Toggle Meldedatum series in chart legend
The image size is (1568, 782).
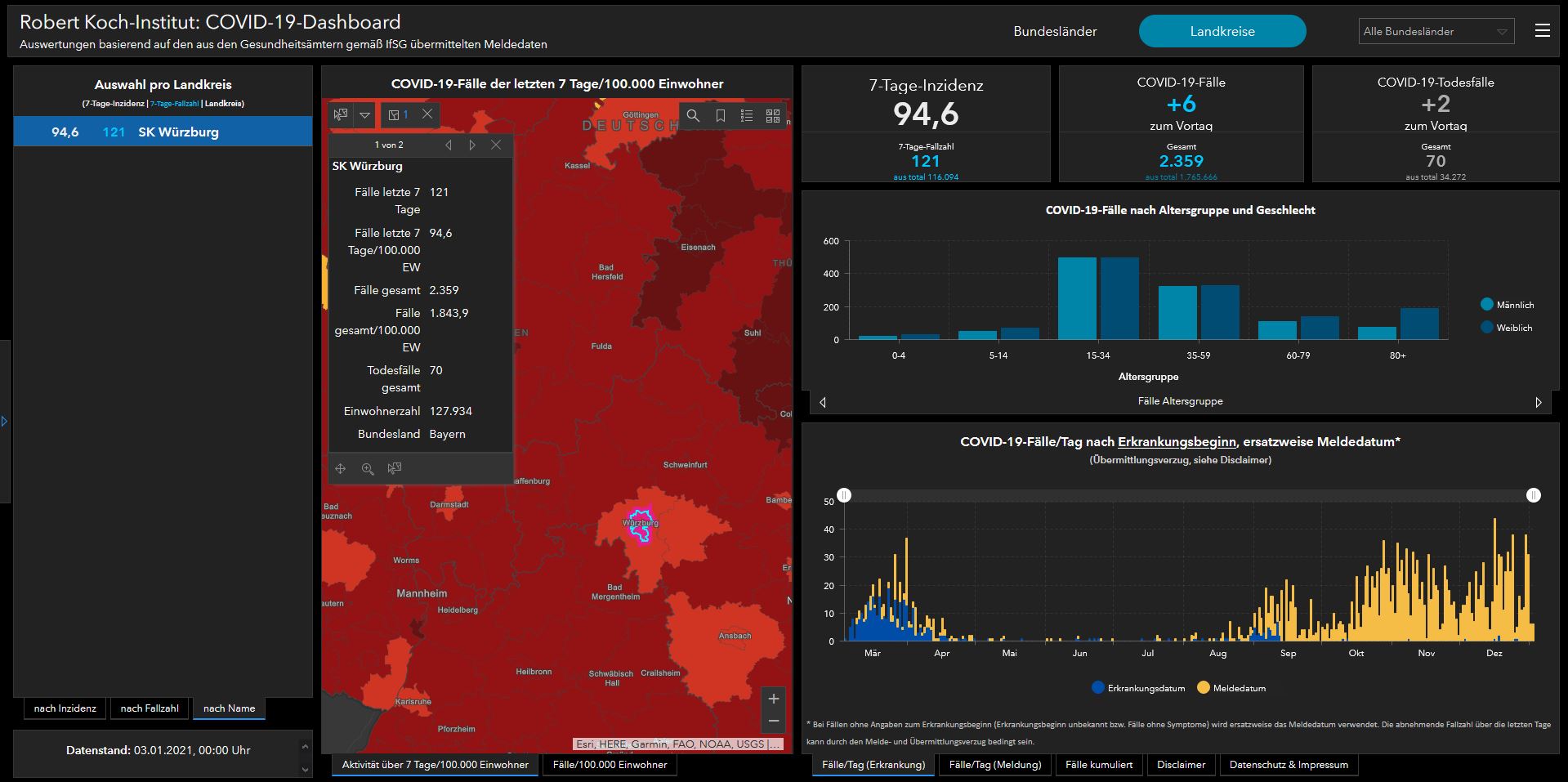(1231, 688)
